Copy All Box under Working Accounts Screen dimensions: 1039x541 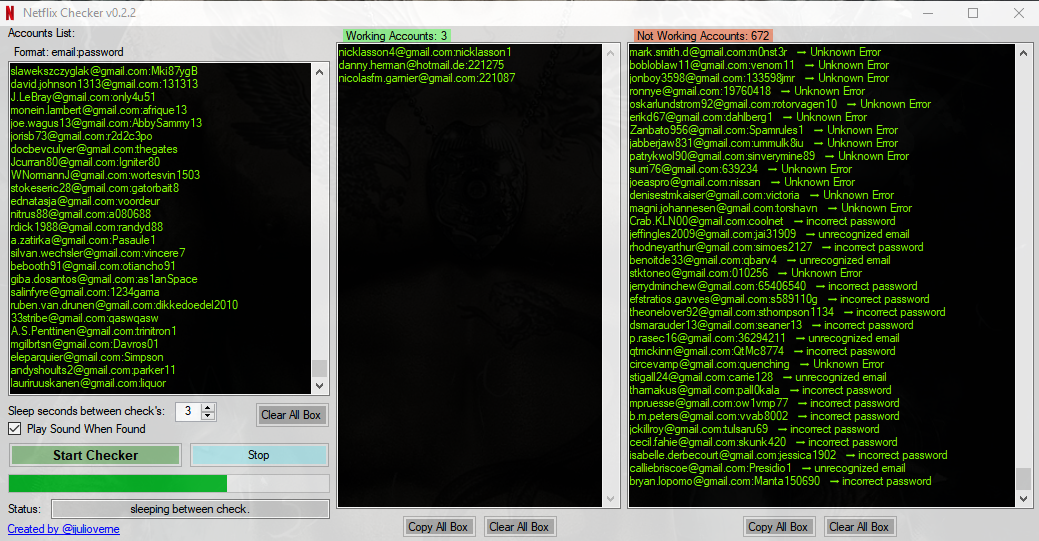pyautogui.click(x=438, y=527)
